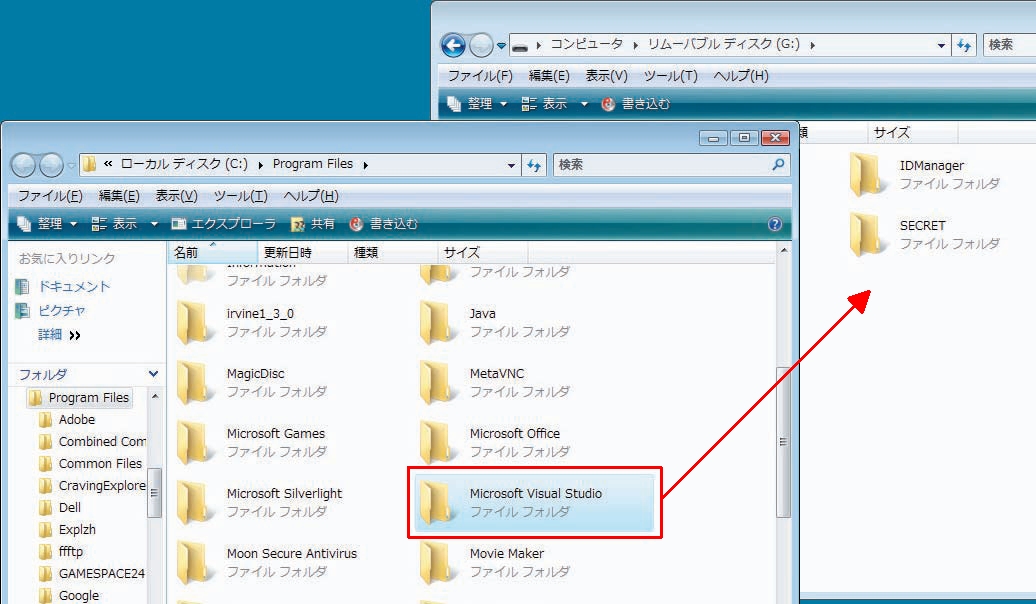Open 表示 toolbar button in Program Files window
This screenshot has height=604, width=1036.
(115, 224)
